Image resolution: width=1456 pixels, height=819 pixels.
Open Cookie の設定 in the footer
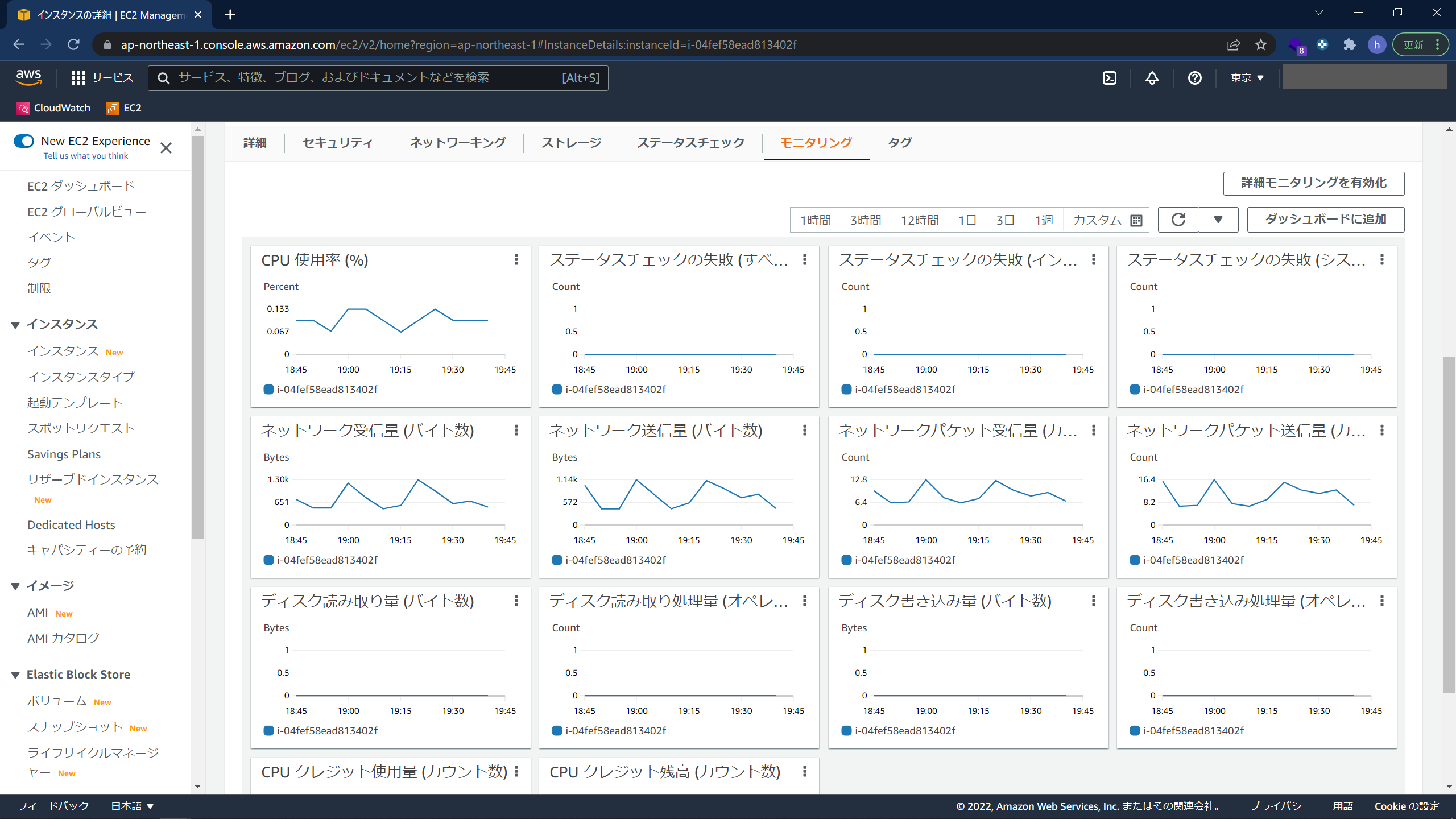click(1407, 806)
